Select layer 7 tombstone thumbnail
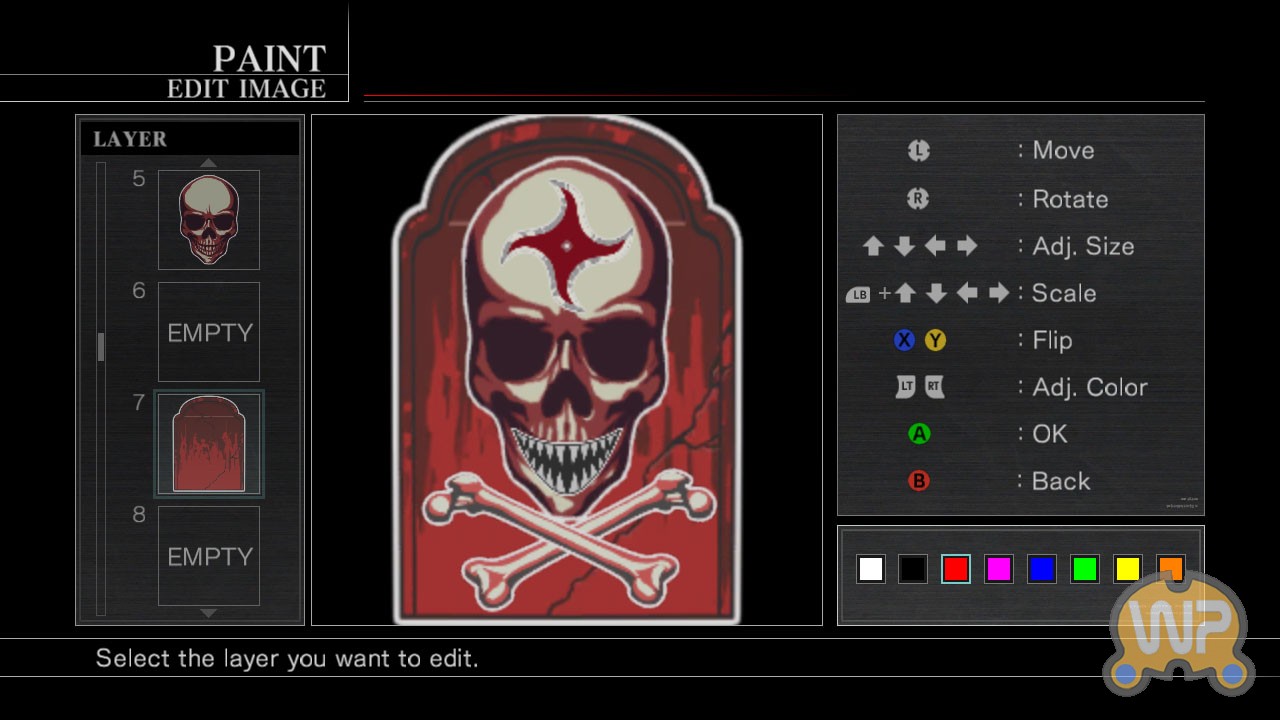Screen dimensions: 1280x720 coord(209,444)
